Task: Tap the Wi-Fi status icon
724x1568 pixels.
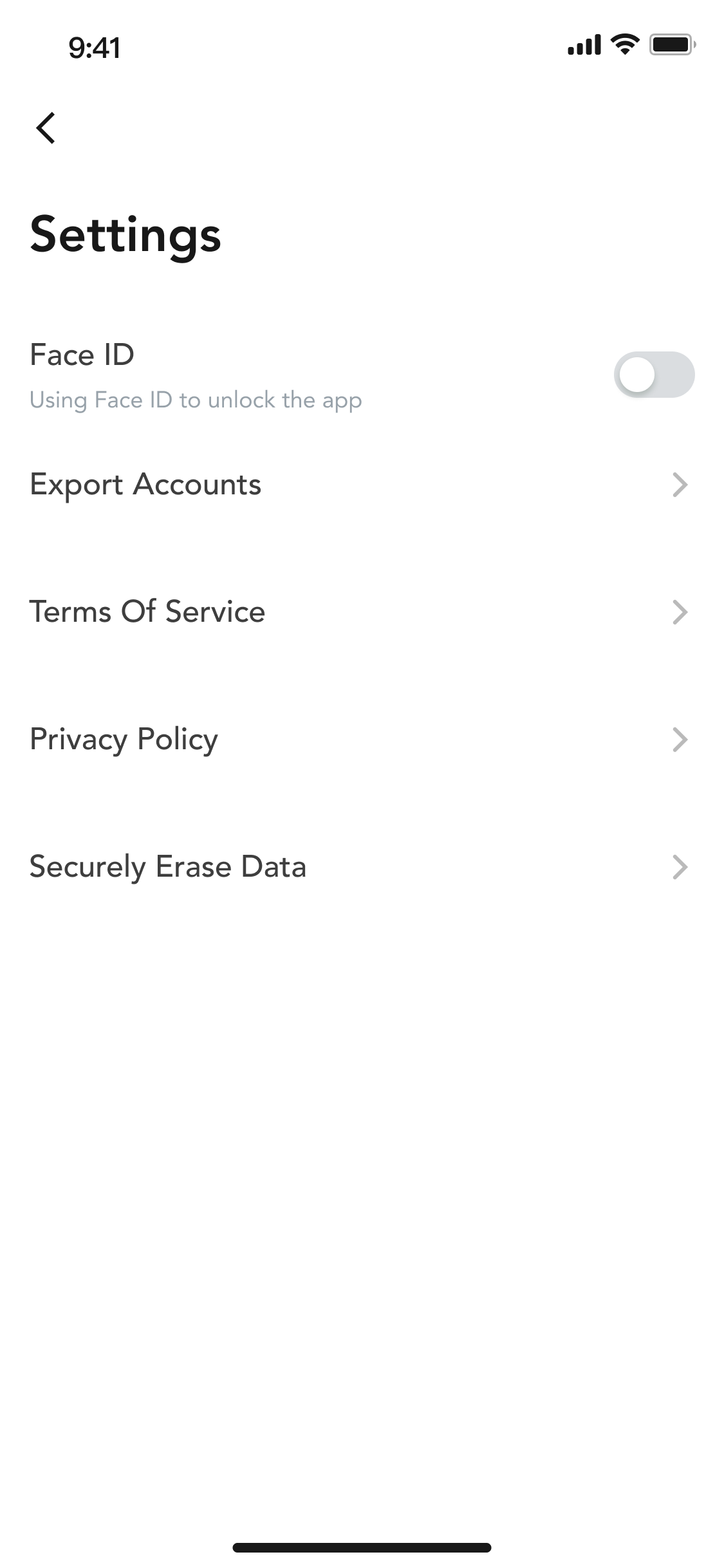Action: point(624,44)
